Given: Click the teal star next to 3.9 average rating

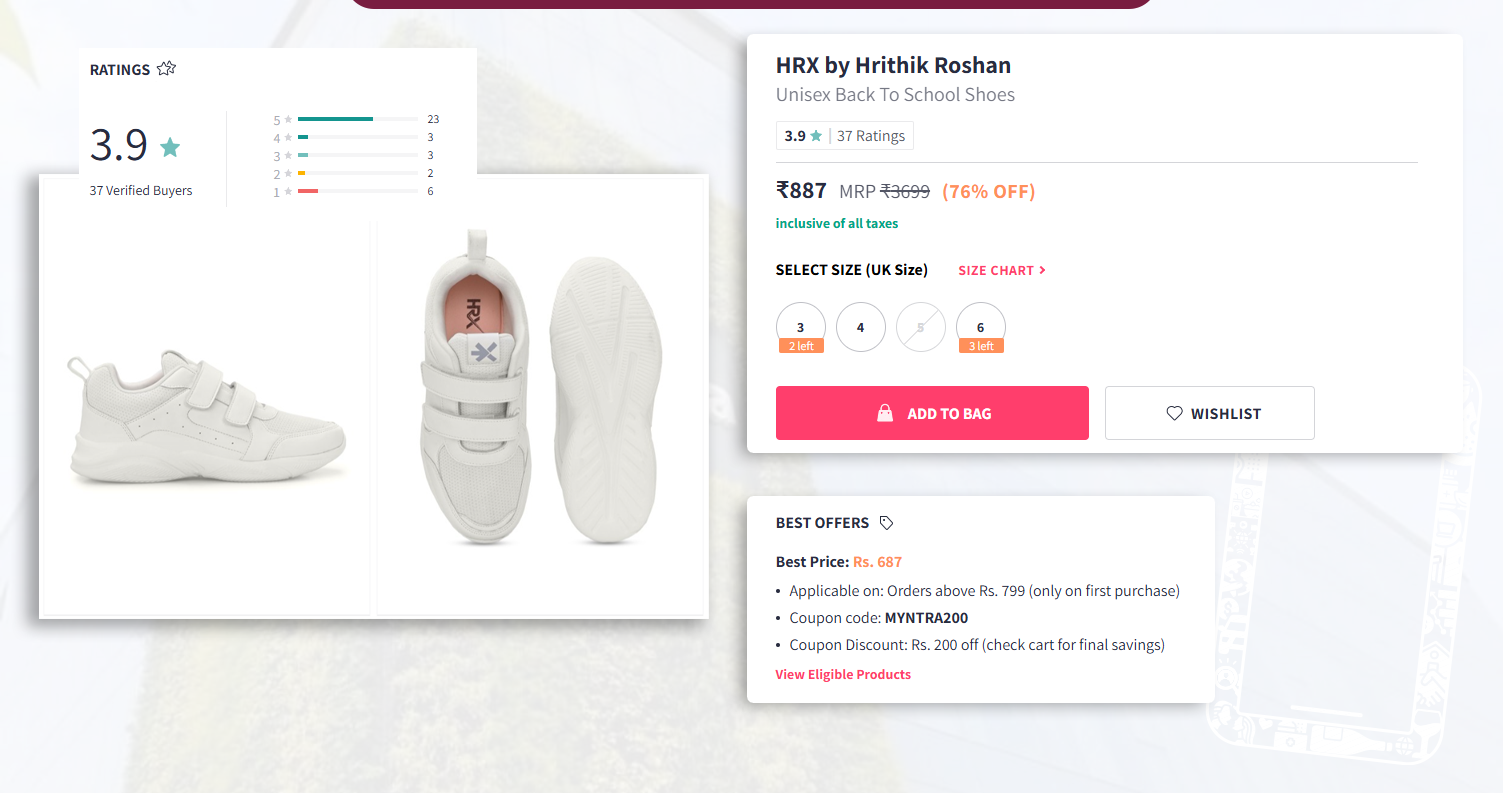Looking at the screenshot, I should pos(170,146).
